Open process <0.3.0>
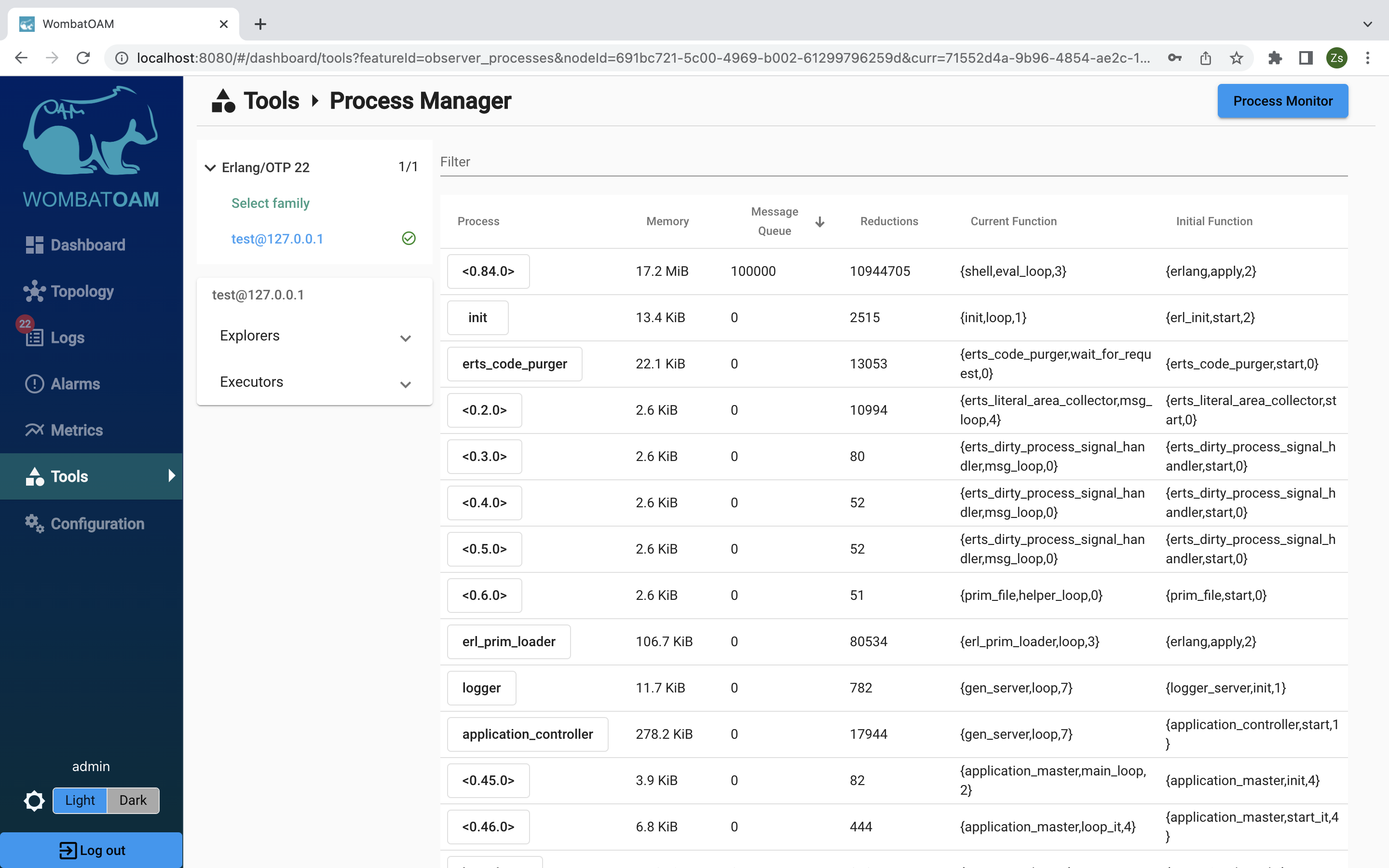Image resolution: width=1389 pixels, height=868 pixels. coord(484,456)
